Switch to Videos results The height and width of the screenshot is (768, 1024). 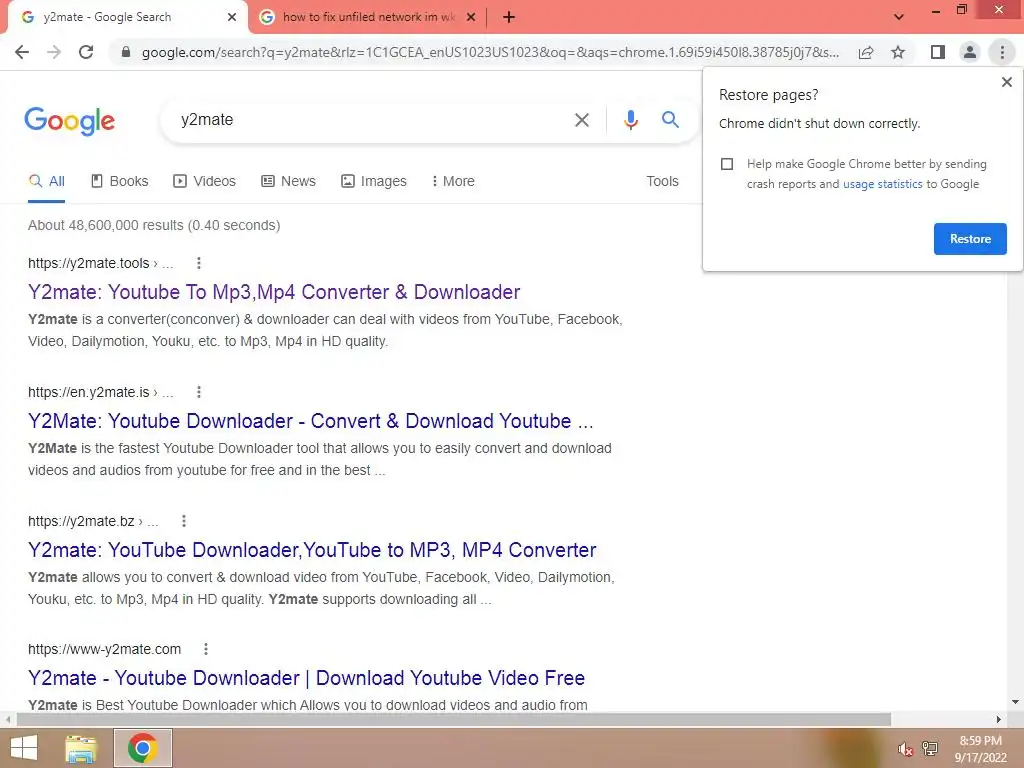tap(204, 182)
